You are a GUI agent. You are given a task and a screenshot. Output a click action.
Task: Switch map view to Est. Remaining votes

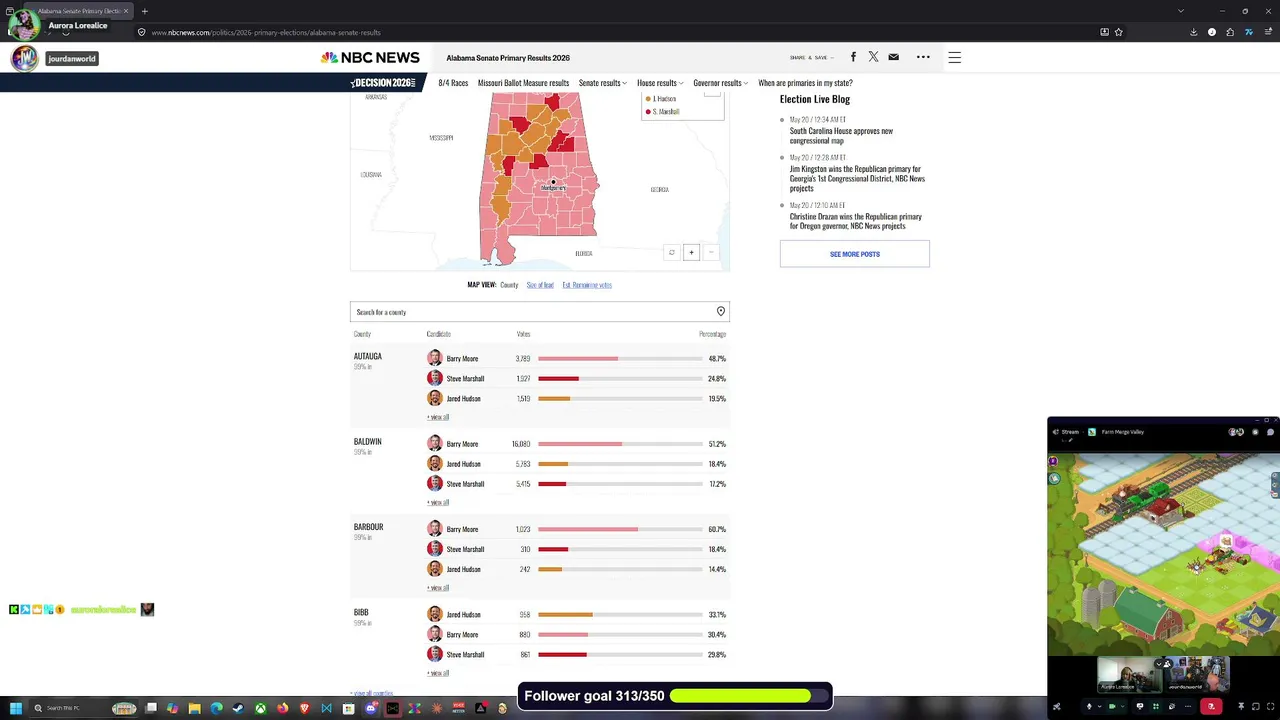coord(587,285)
